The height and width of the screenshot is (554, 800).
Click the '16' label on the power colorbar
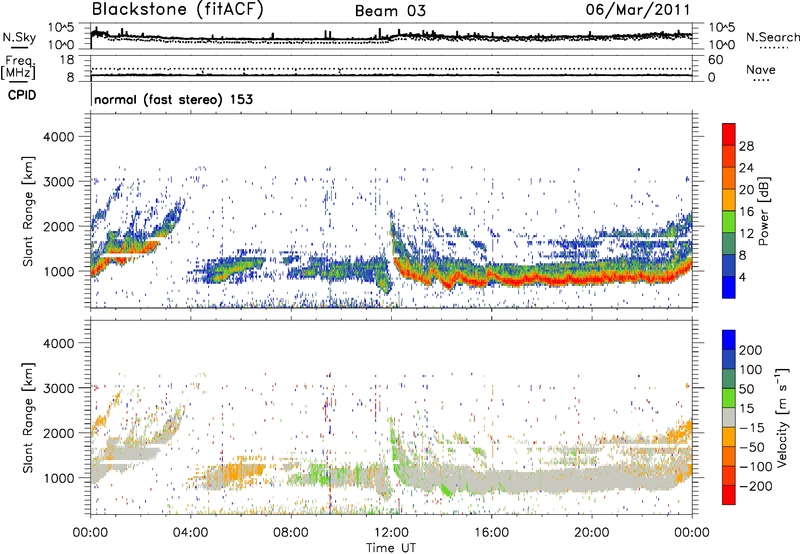(746, 212)
